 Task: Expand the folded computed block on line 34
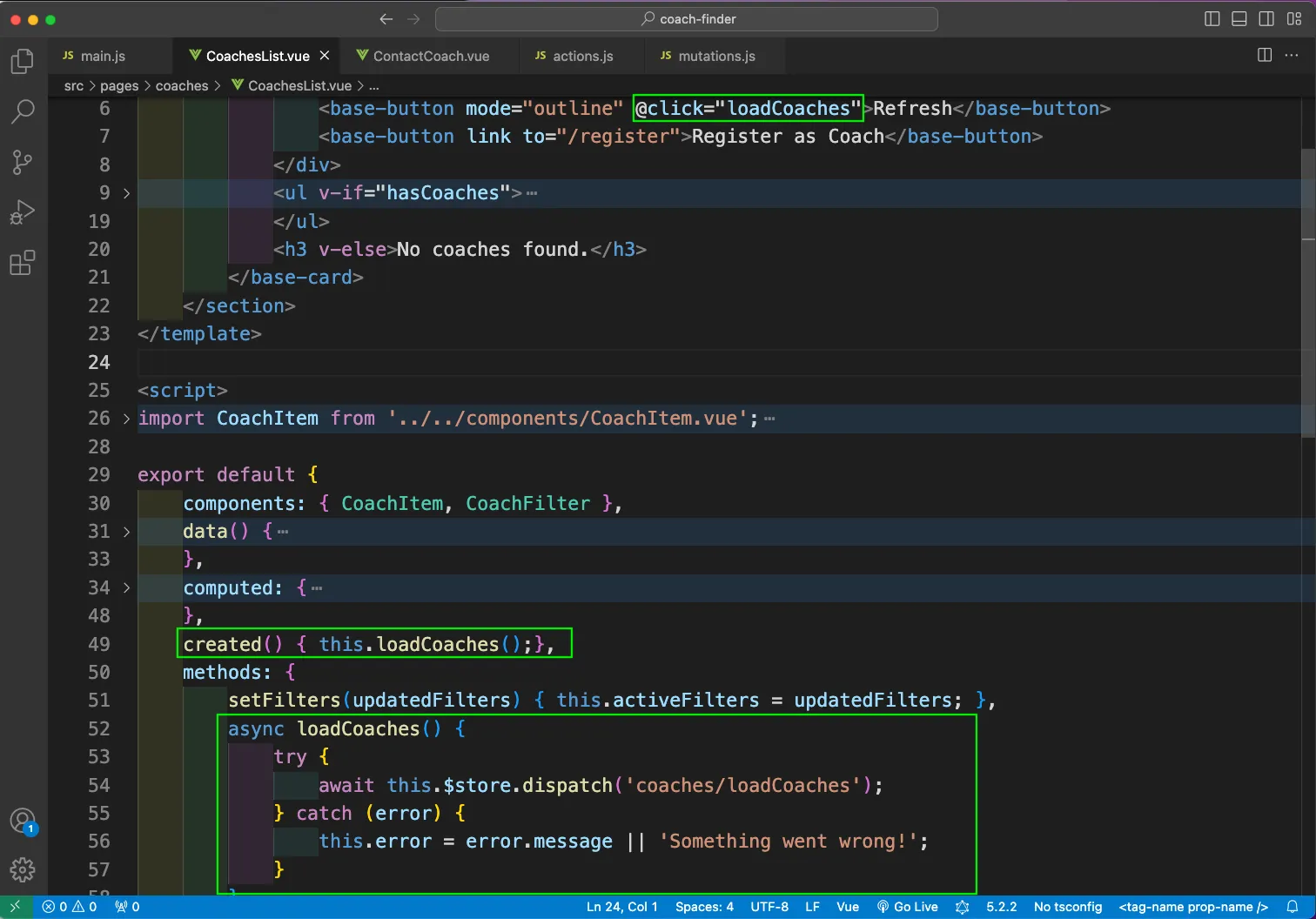pos(126,588)
